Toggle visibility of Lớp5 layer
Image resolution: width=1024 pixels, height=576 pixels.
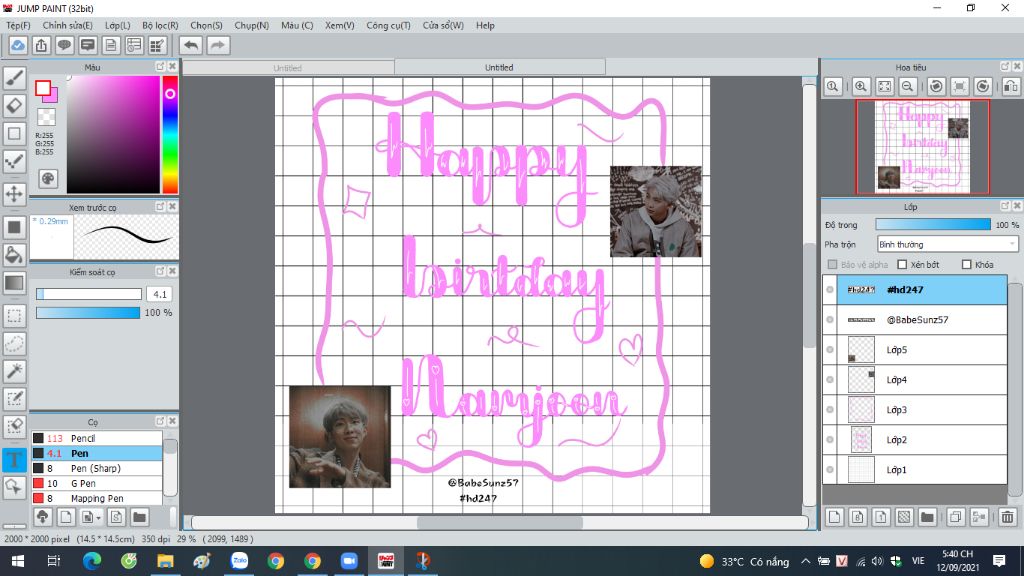point(830,349)
